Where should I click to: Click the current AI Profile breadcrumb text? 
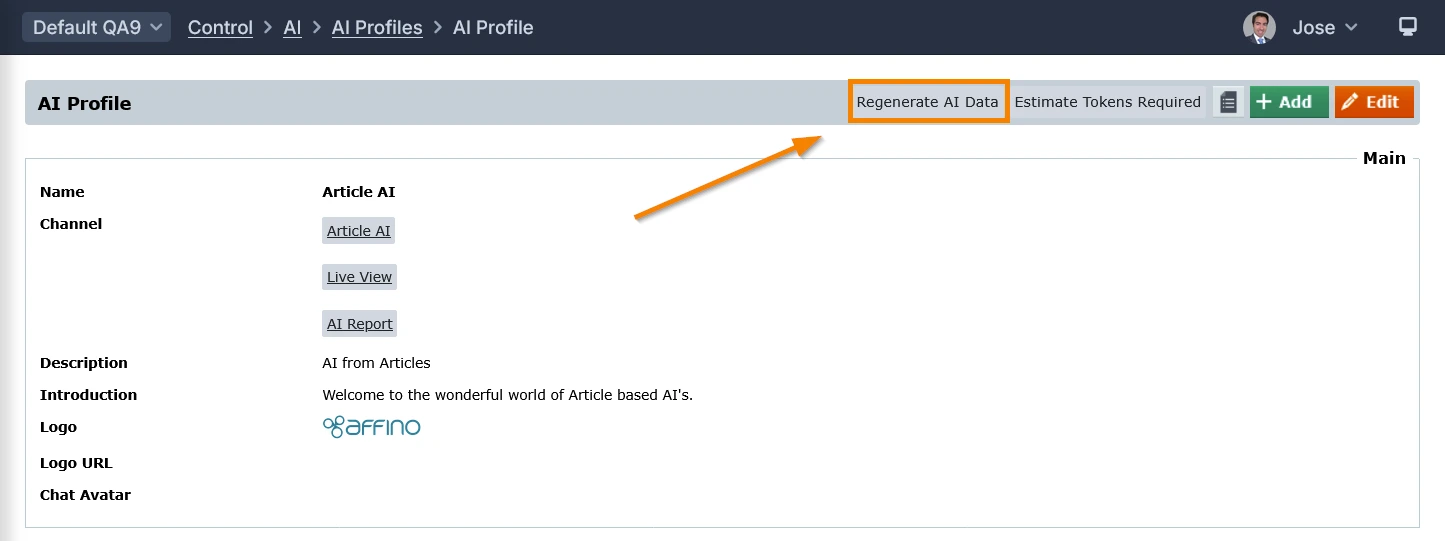point(493,27)
